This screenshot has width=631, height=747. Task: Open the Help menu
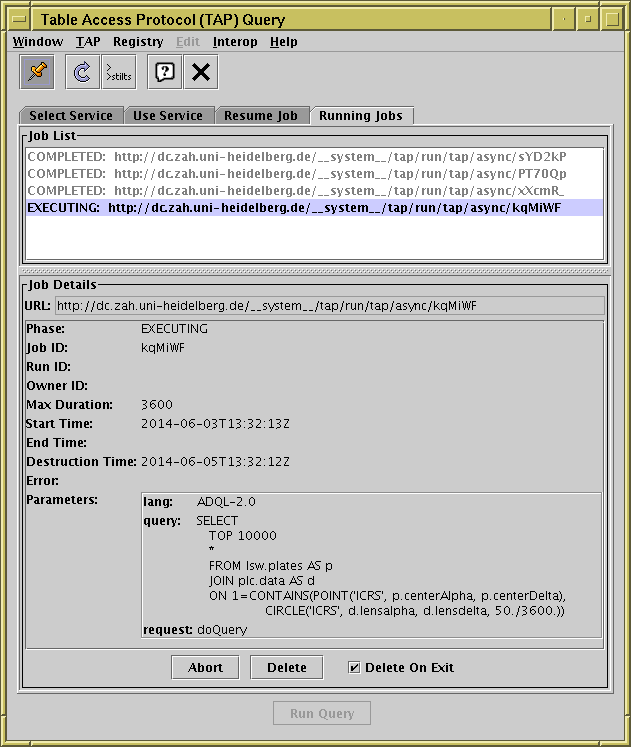(x=284, y=42)
